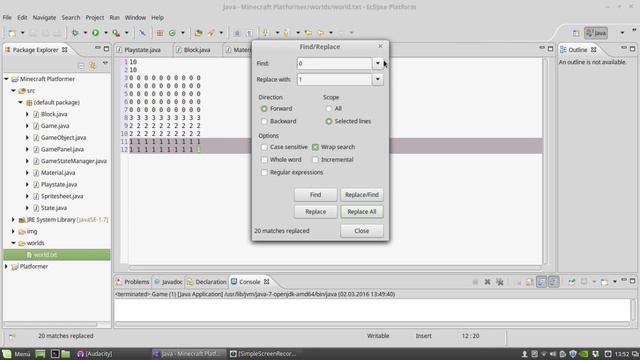The image size is (640, 360).
Task: Open the Project menu
Action: [x=95, y=18]
